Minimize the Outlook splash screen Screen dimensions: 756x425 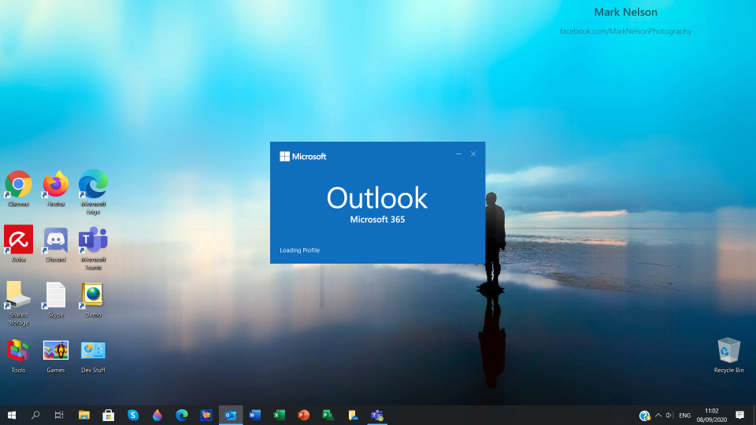(459, 154)
